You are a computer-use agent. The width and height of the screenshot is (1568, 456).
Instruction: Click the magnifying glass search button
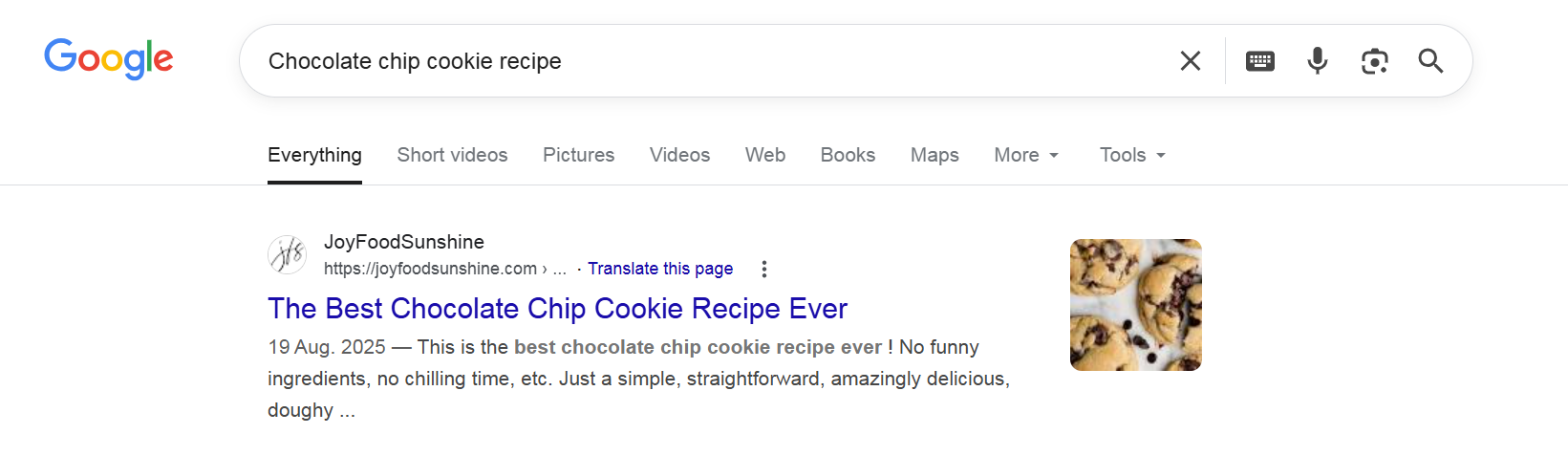(x=1430, y=61)
